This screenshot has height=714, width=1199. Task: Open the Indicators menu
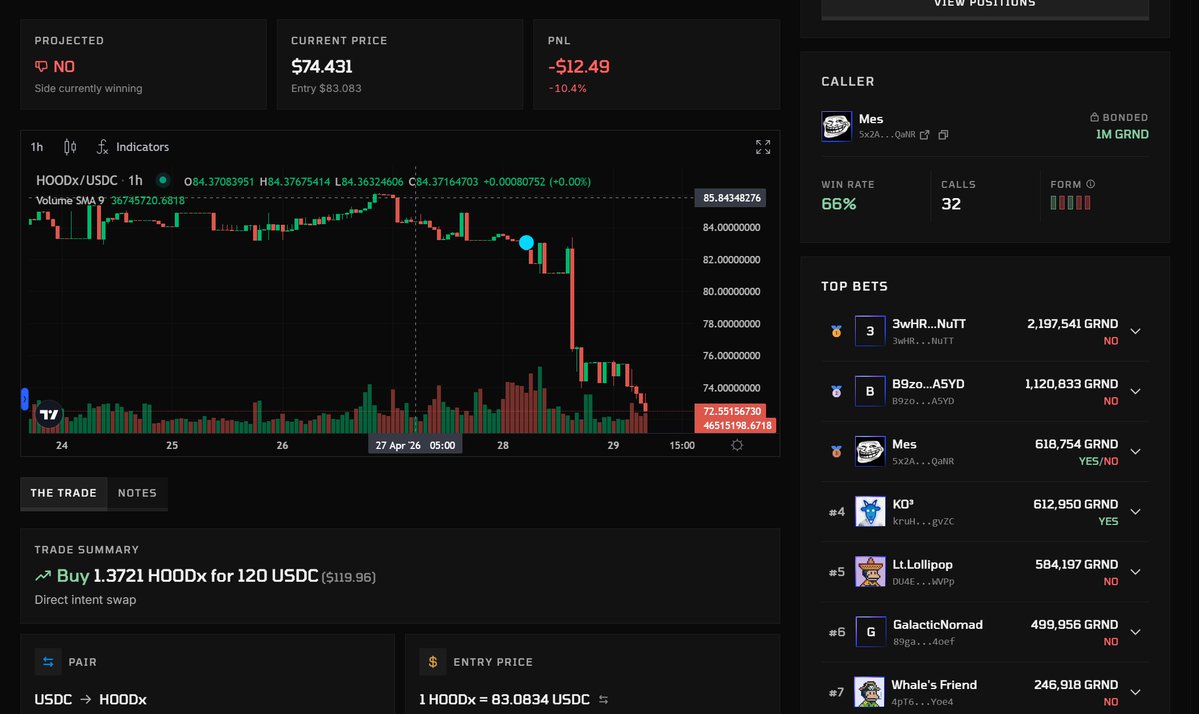click(x=133, y=147)
